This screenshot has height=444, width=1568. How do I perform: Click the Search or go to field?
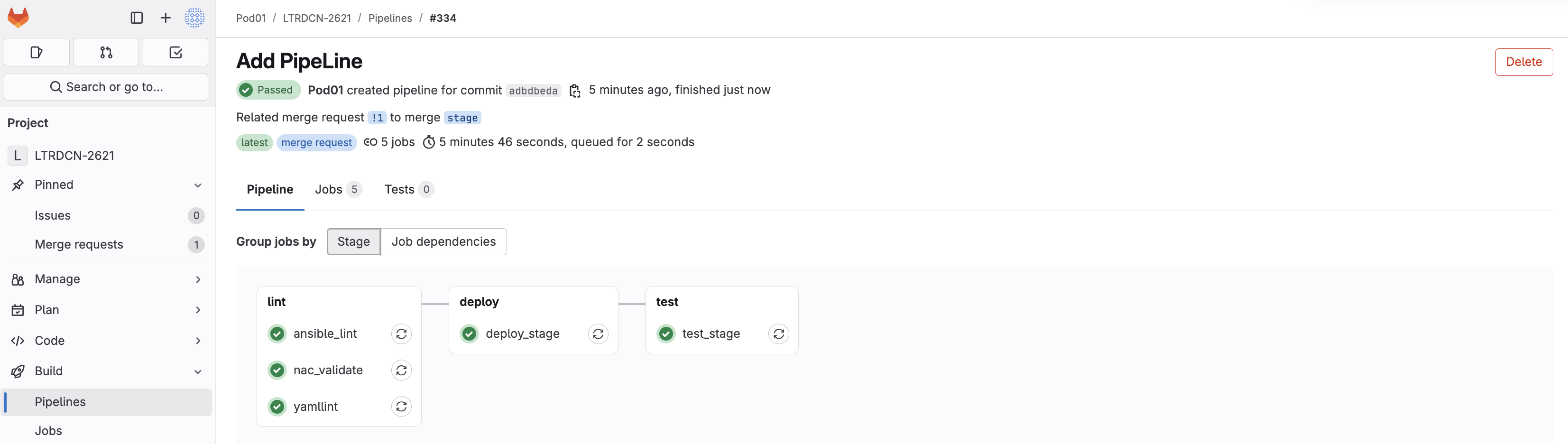click(106, 87)
